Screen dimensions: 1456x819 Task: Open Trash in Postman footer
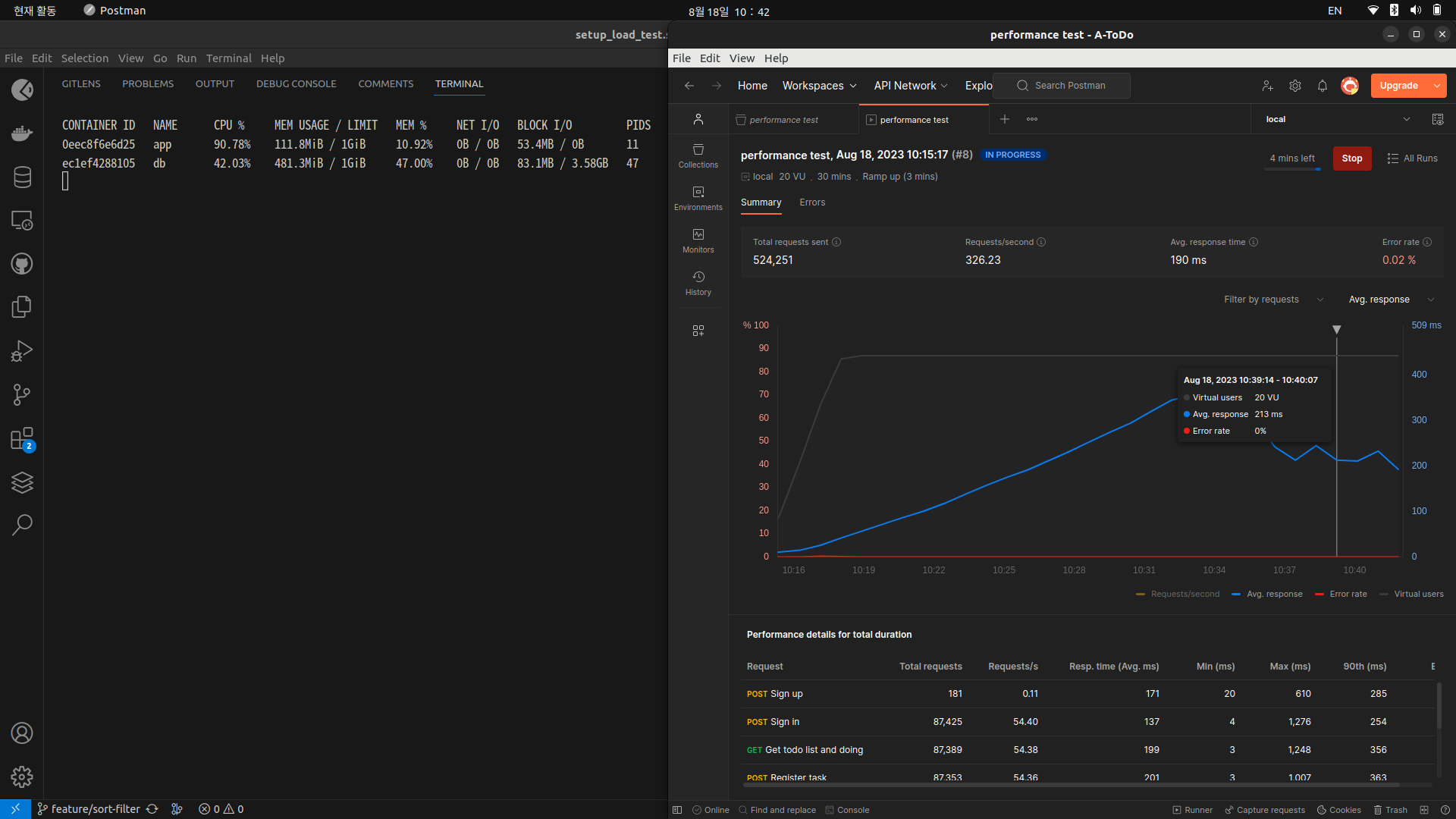[x=1391, y=810]
